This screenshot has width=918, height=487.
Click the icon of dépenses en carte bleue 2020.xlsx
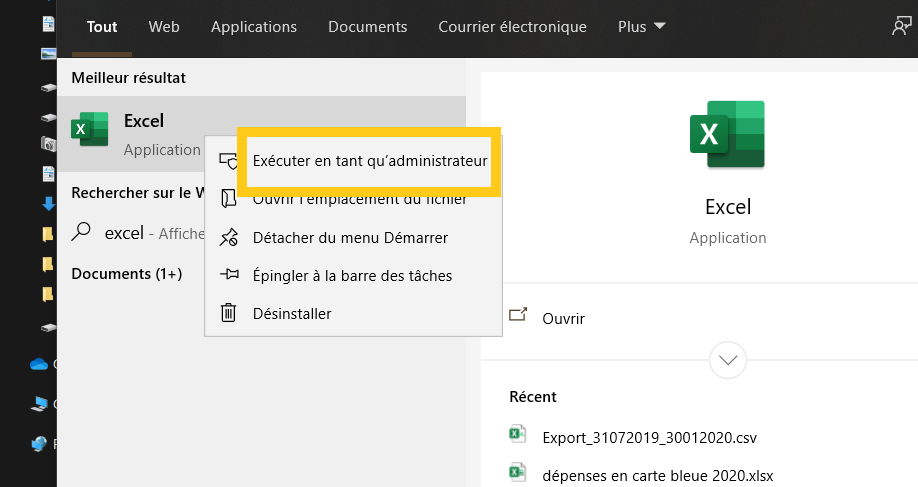click(518, 472)
